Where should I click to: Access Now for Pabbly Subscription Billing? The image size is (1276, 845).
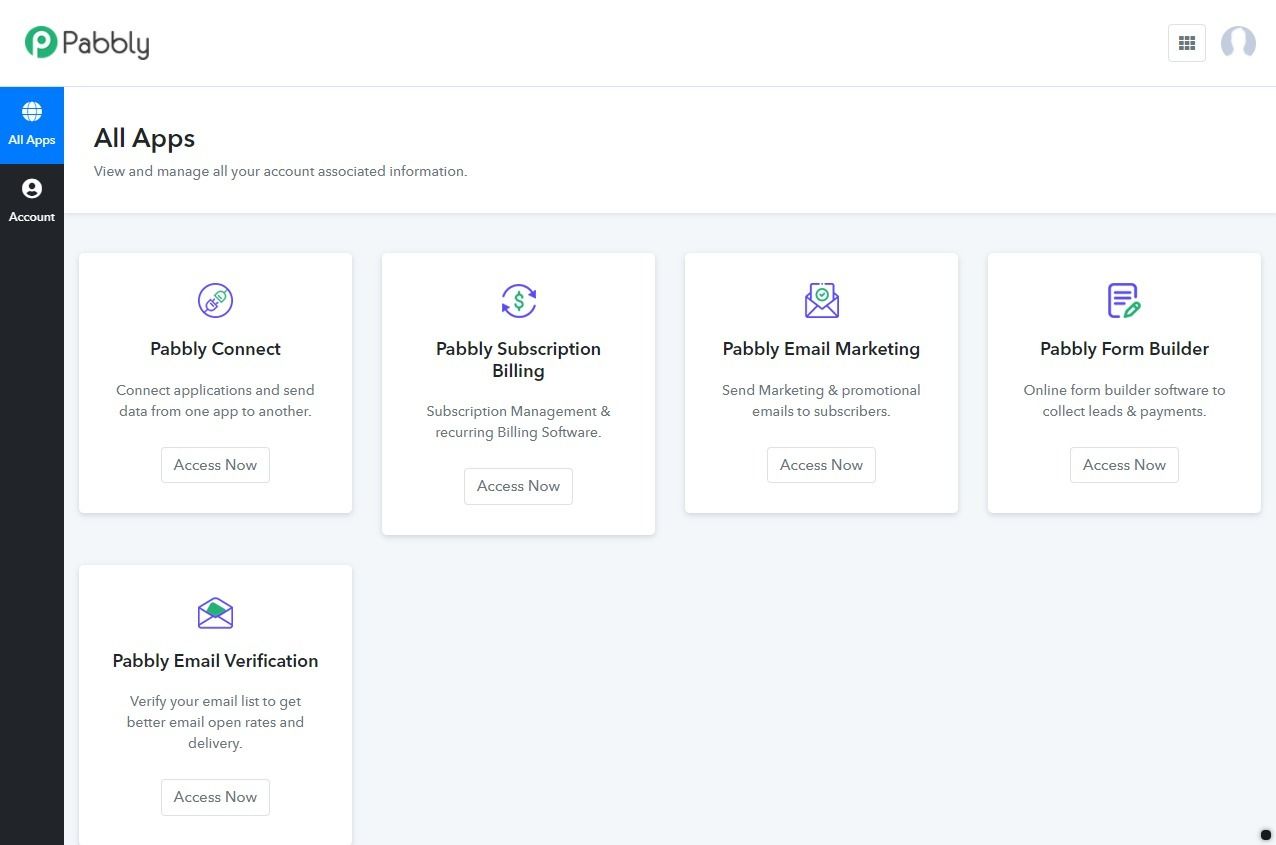pyautogui.click(x=518, y=486)
